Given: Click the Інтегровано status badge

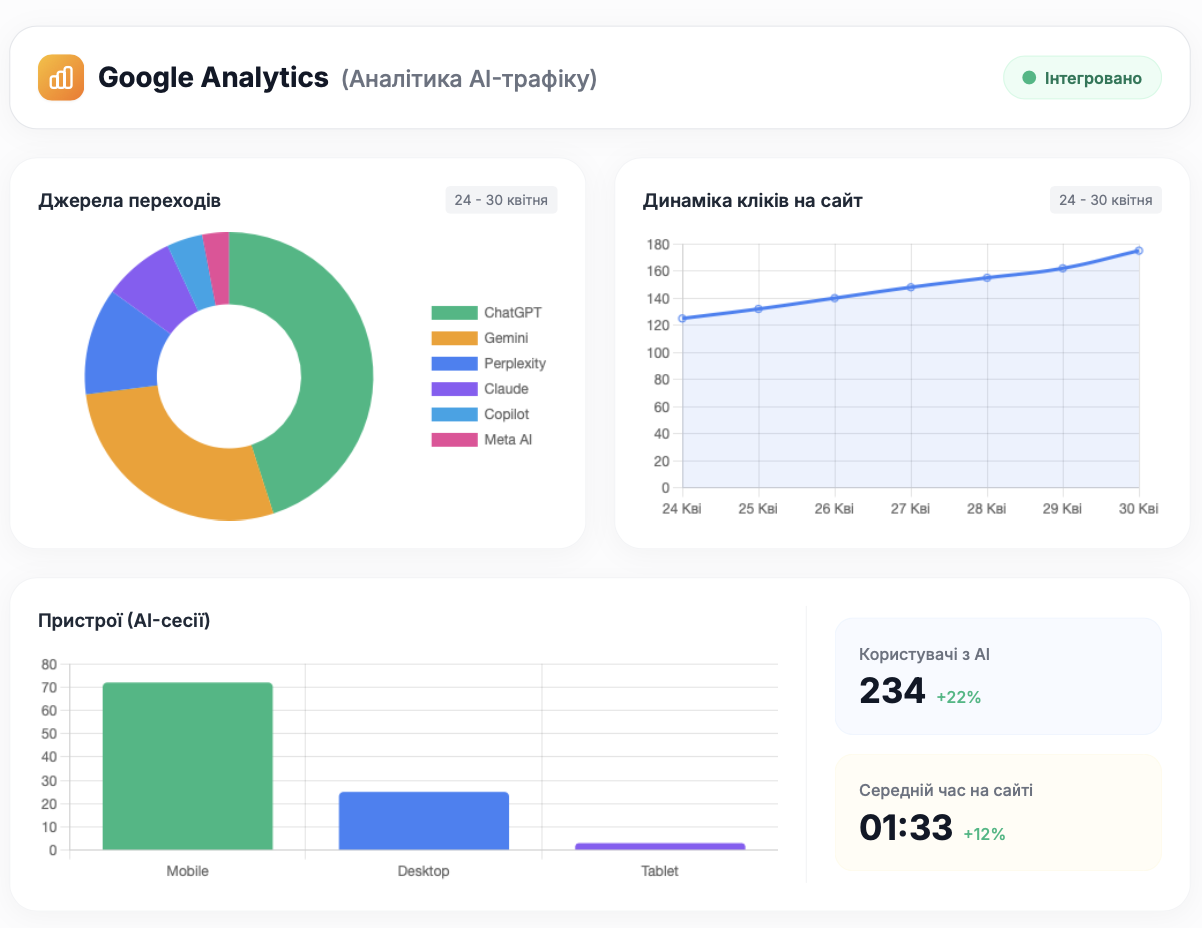Looking at the screenshot, I should [x=1082, y=78].
